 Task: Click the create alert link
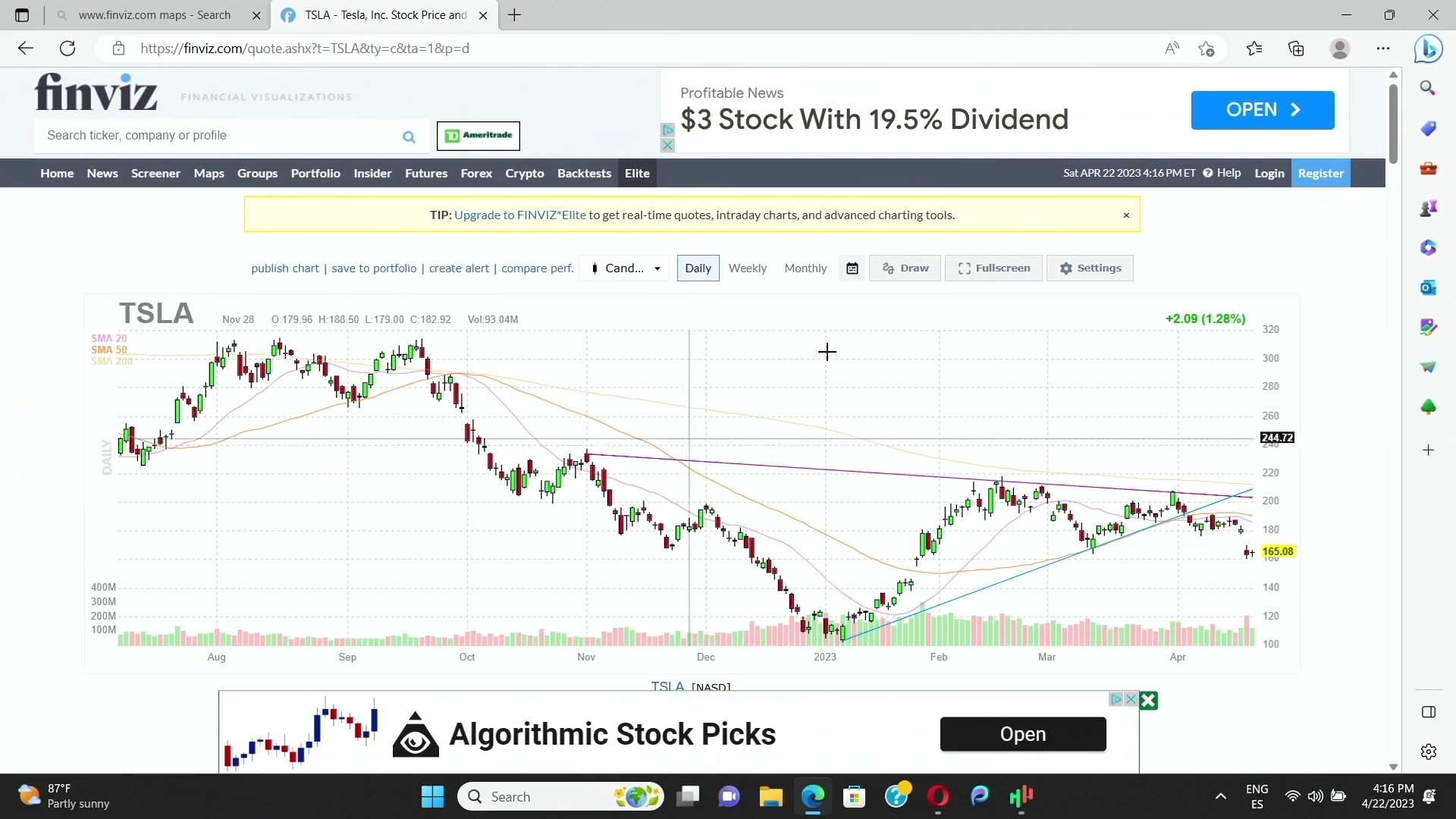459,268
